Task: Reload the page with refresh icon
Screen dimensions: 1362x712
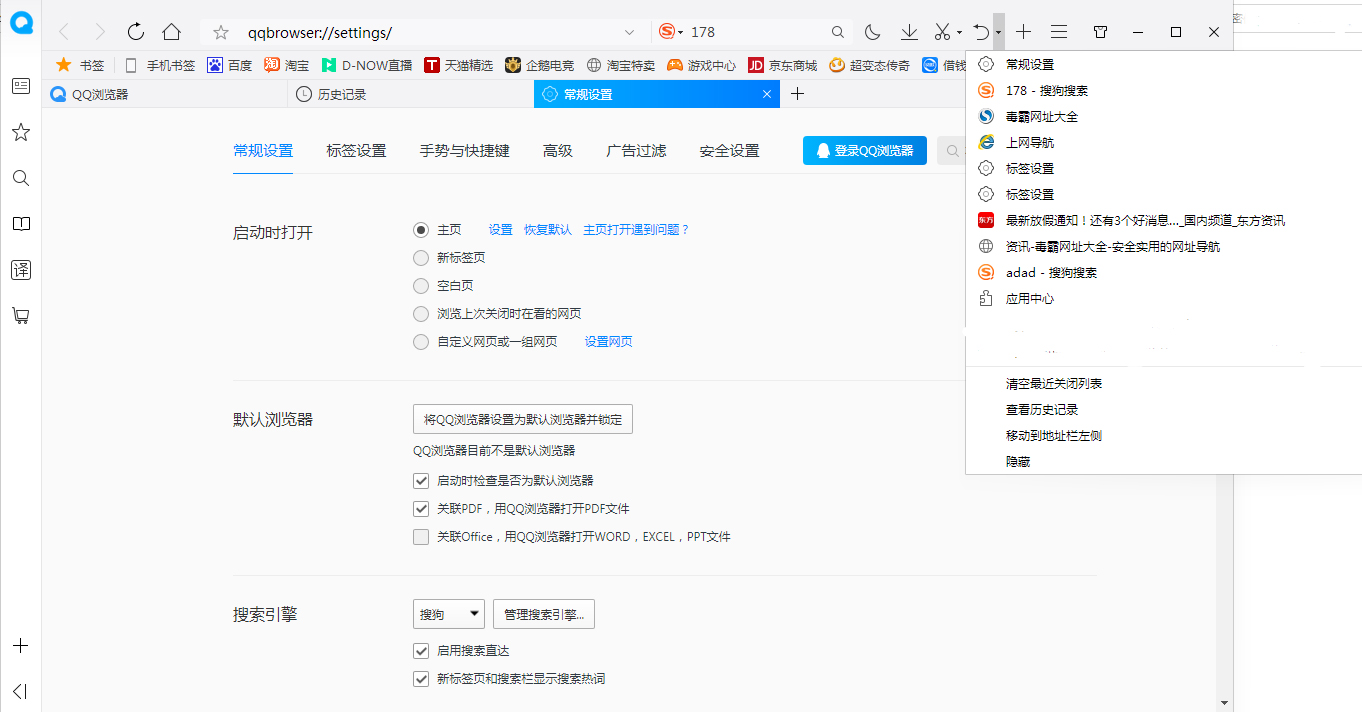Action: pos(135,31)
